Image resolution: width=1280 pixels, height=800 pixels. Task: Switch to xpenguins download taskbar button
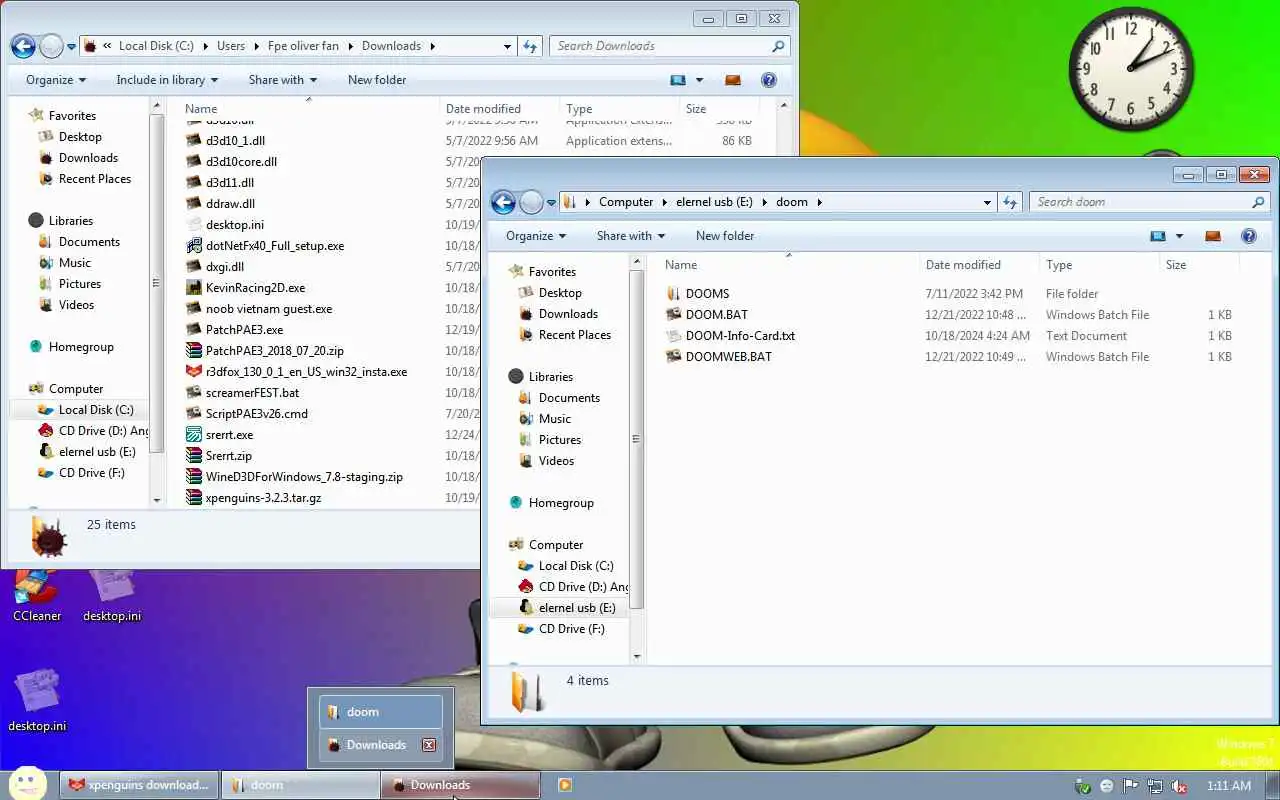coord(139,785)
